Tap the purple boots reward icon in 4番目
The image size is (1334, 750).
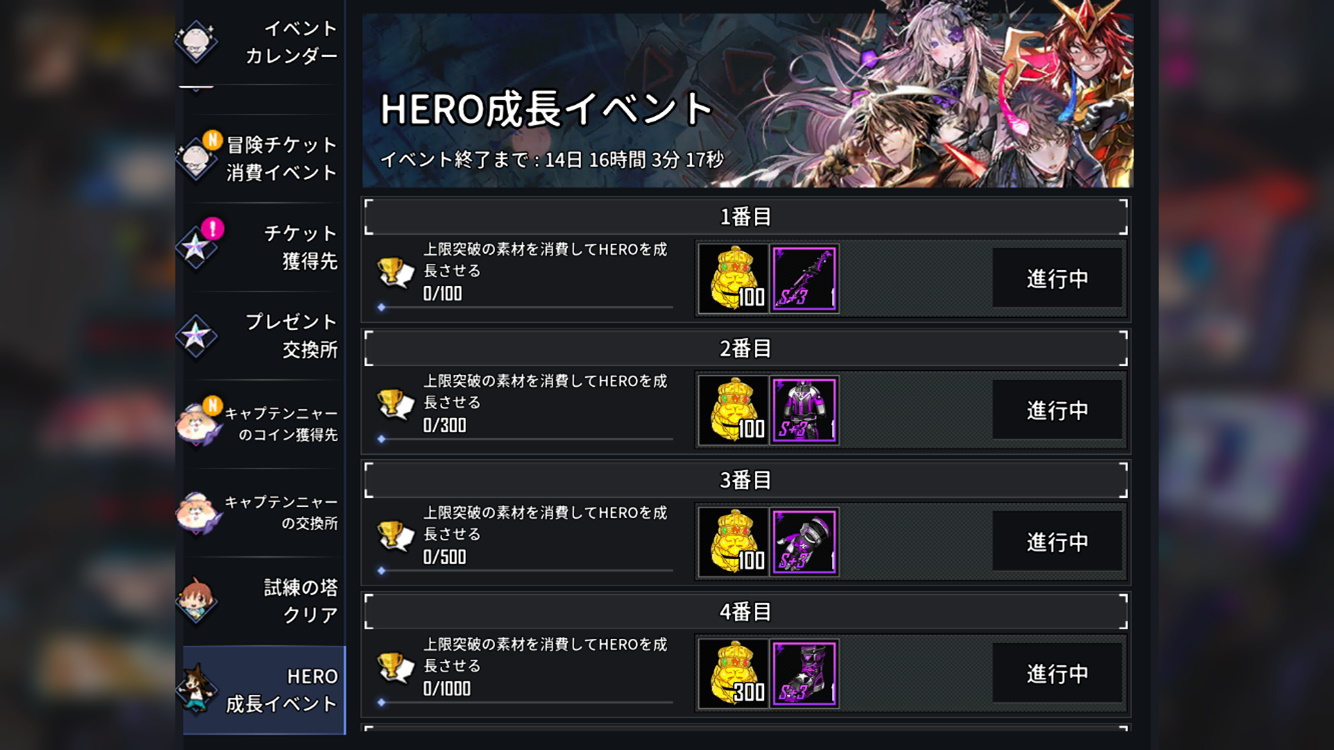click(x=804, y=674)
